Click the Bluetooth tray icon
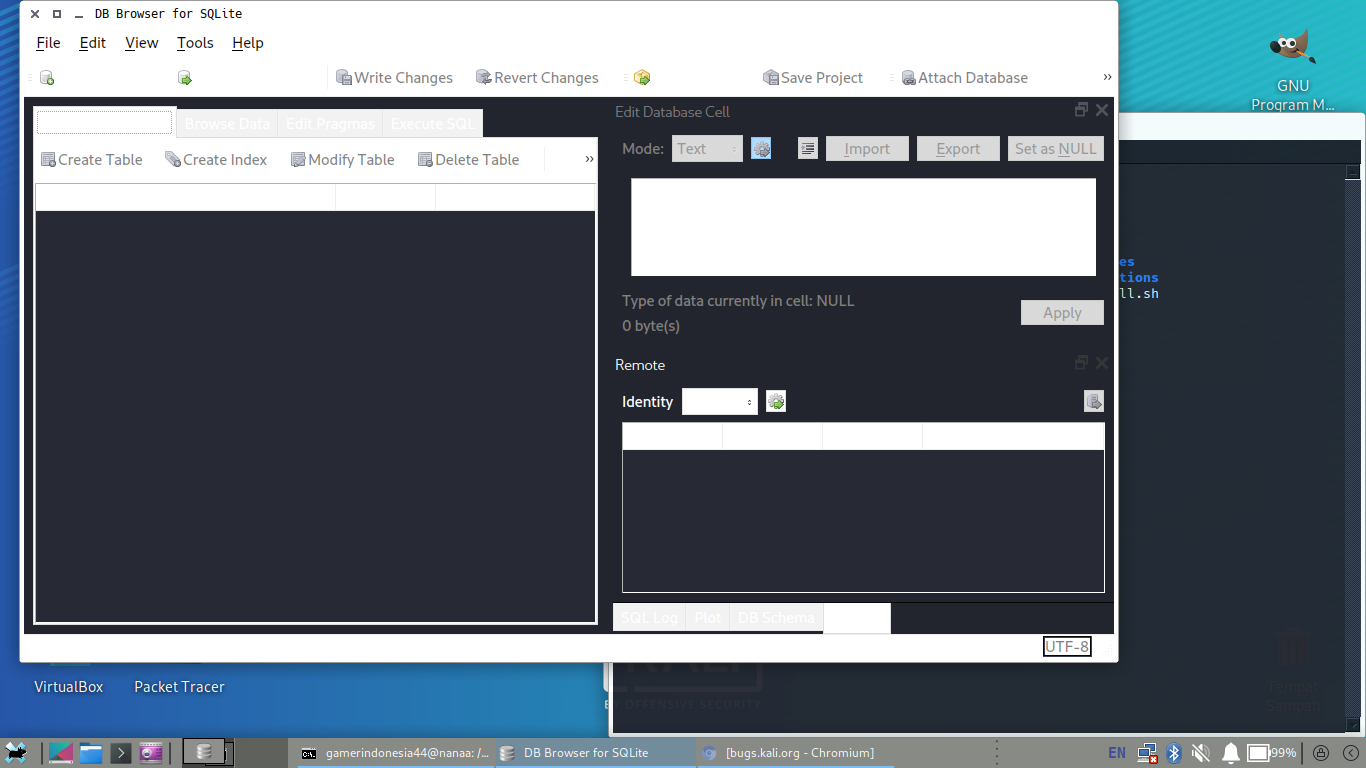 coord(1176,753)
